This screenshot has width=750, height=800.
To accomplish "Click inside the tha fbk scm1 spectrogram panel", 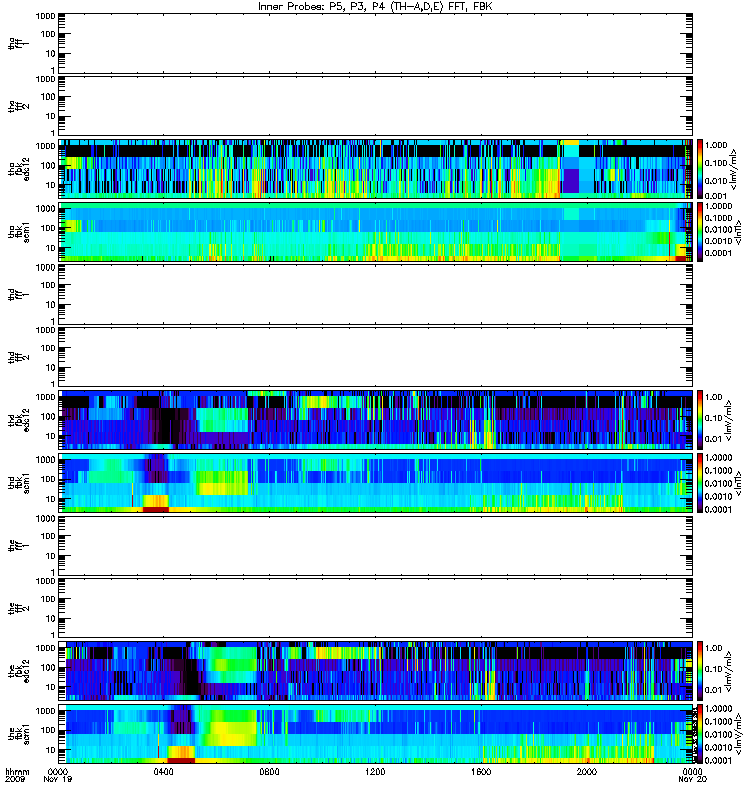I will click(x=376, y=232).
